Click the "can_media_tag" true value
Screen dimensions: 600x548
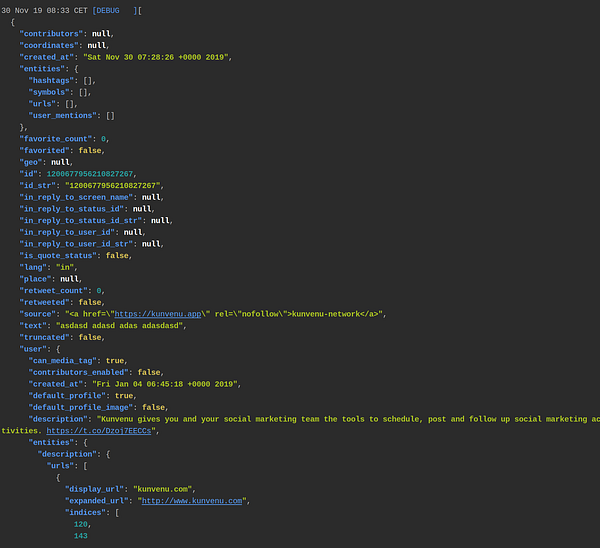pyautogui.click(x=115, y=361)
